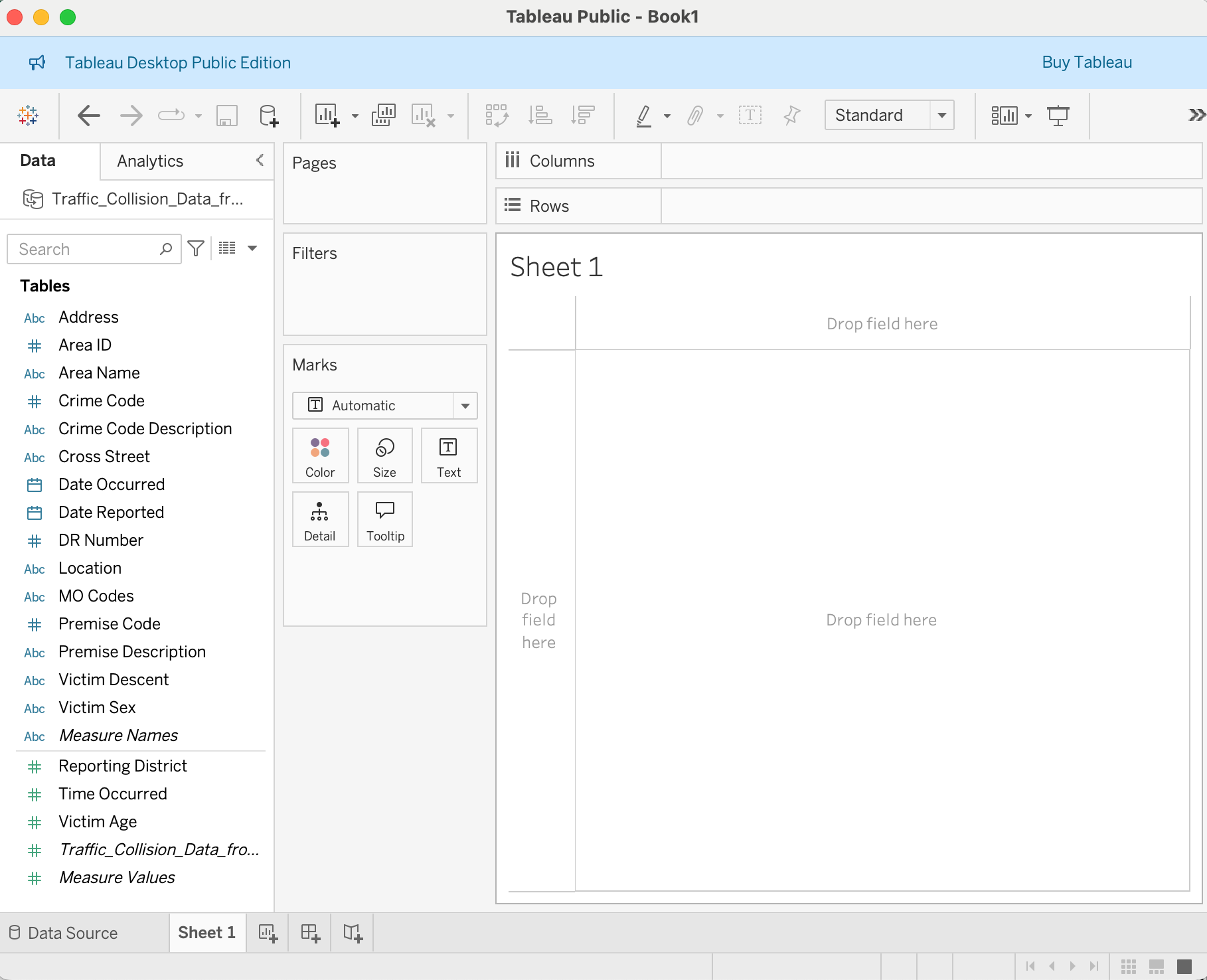
Task: Click the Highlight pen icon
Action: click(643, 116)
